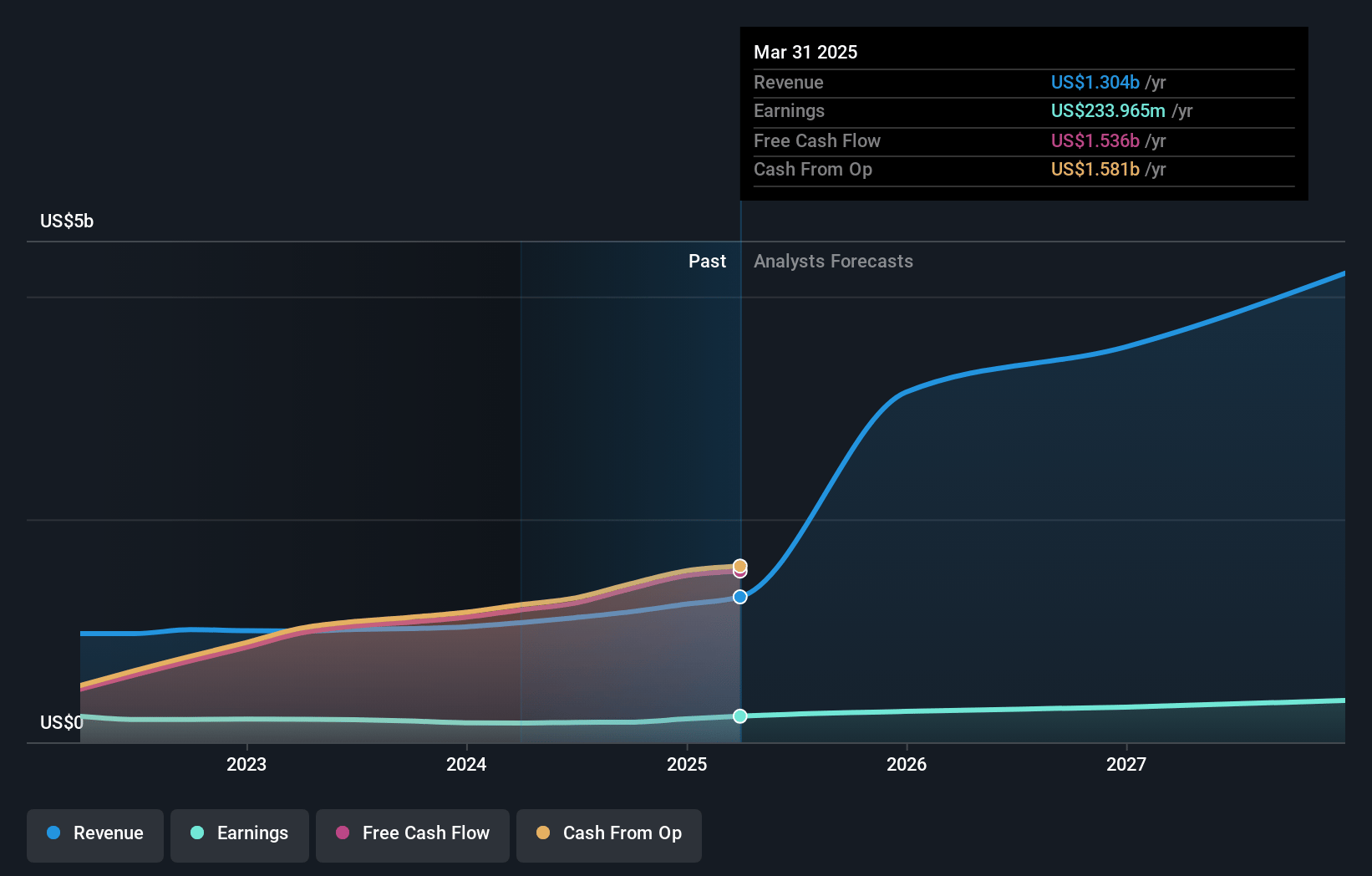Click the US$0 y-axis label
Viewport: 1372px width, 876px height.
[x=62, y=722]
